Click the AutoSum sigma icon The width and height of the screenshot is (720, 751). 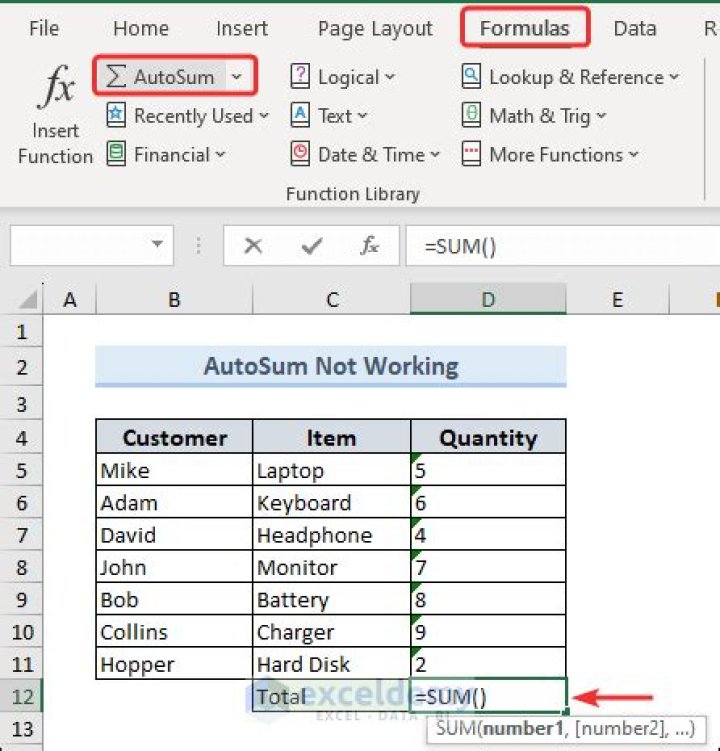click(116, 77)
